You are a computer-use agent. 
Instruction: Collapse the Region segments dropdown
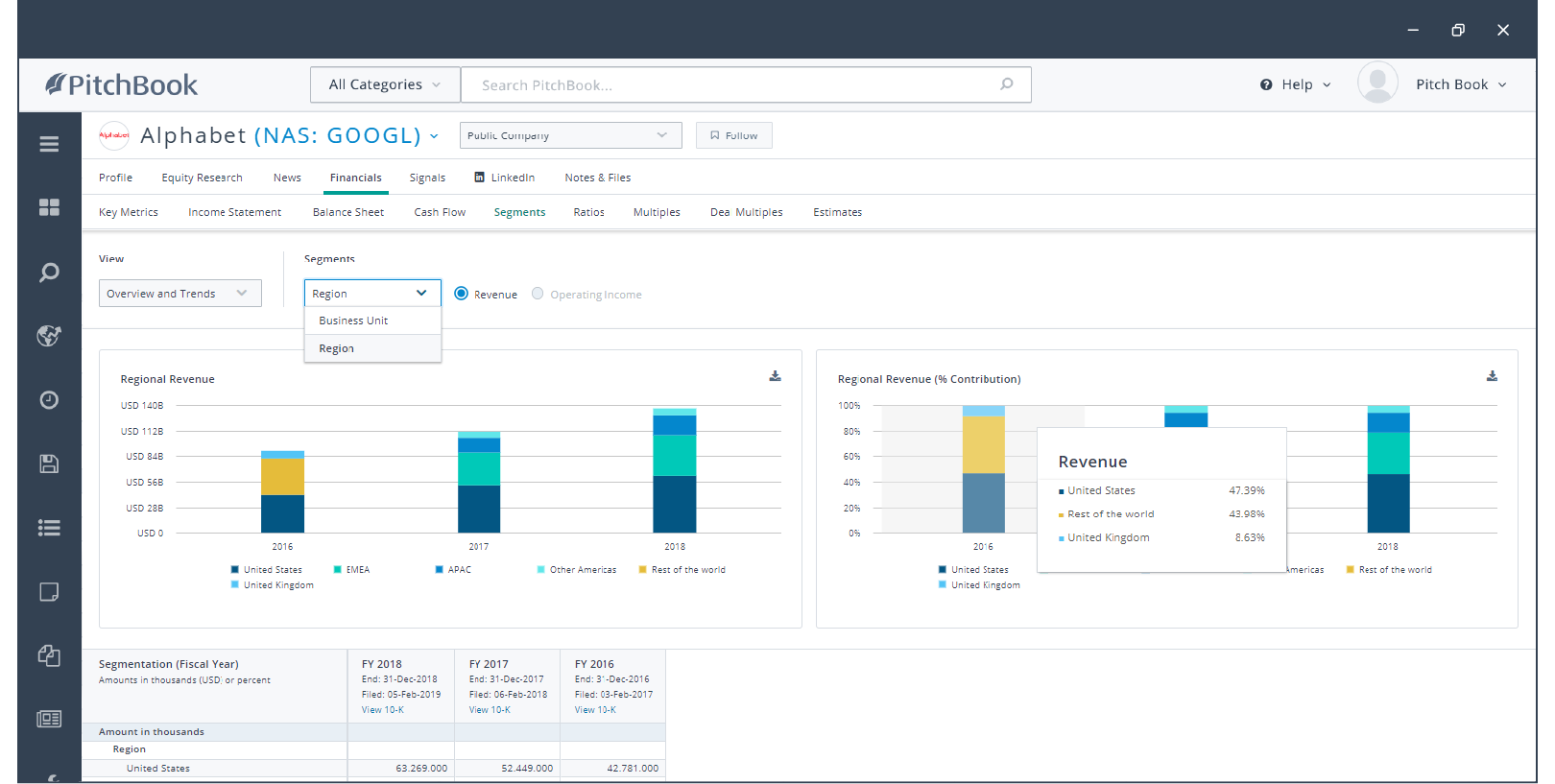pos(372,294)
